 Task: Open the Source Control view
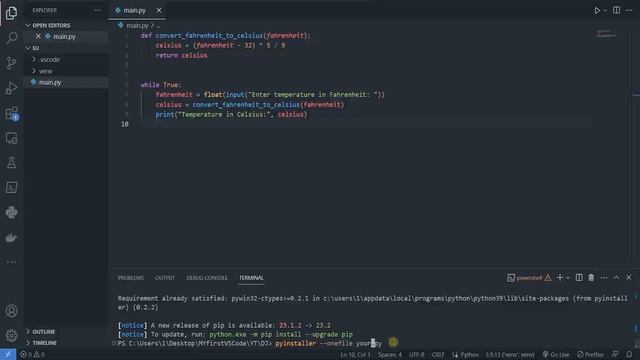11,63
